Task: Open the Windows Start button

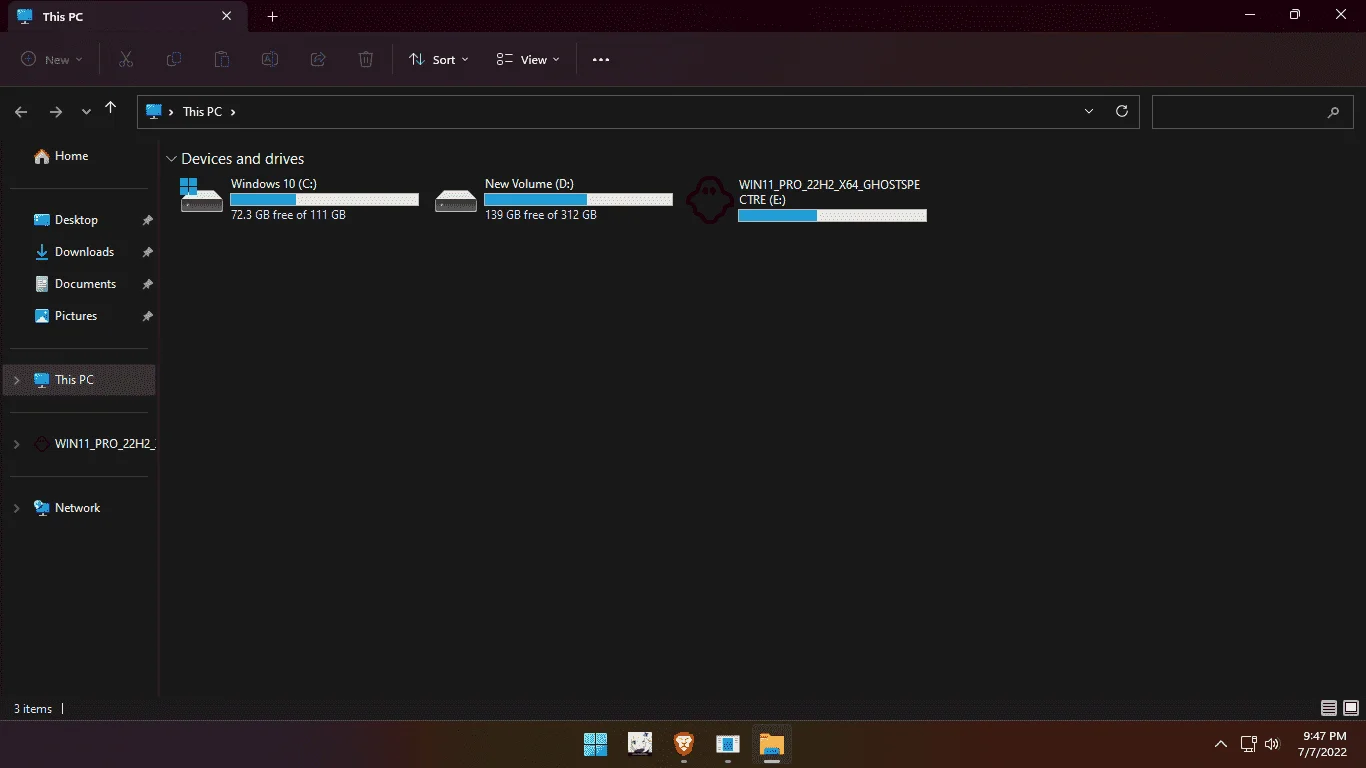Action: tap(595, 744)
